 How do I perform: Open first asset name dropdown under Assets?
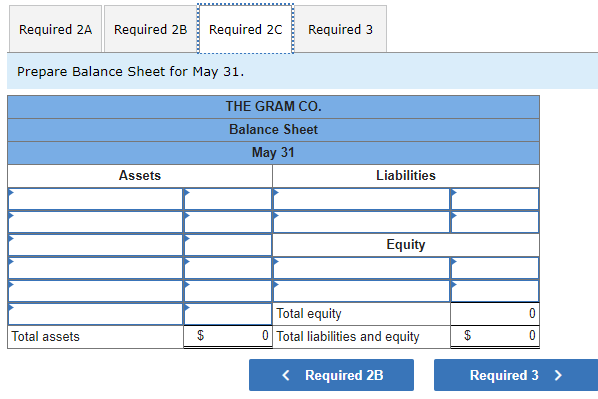pyautogui.click(x=95, y=199)
